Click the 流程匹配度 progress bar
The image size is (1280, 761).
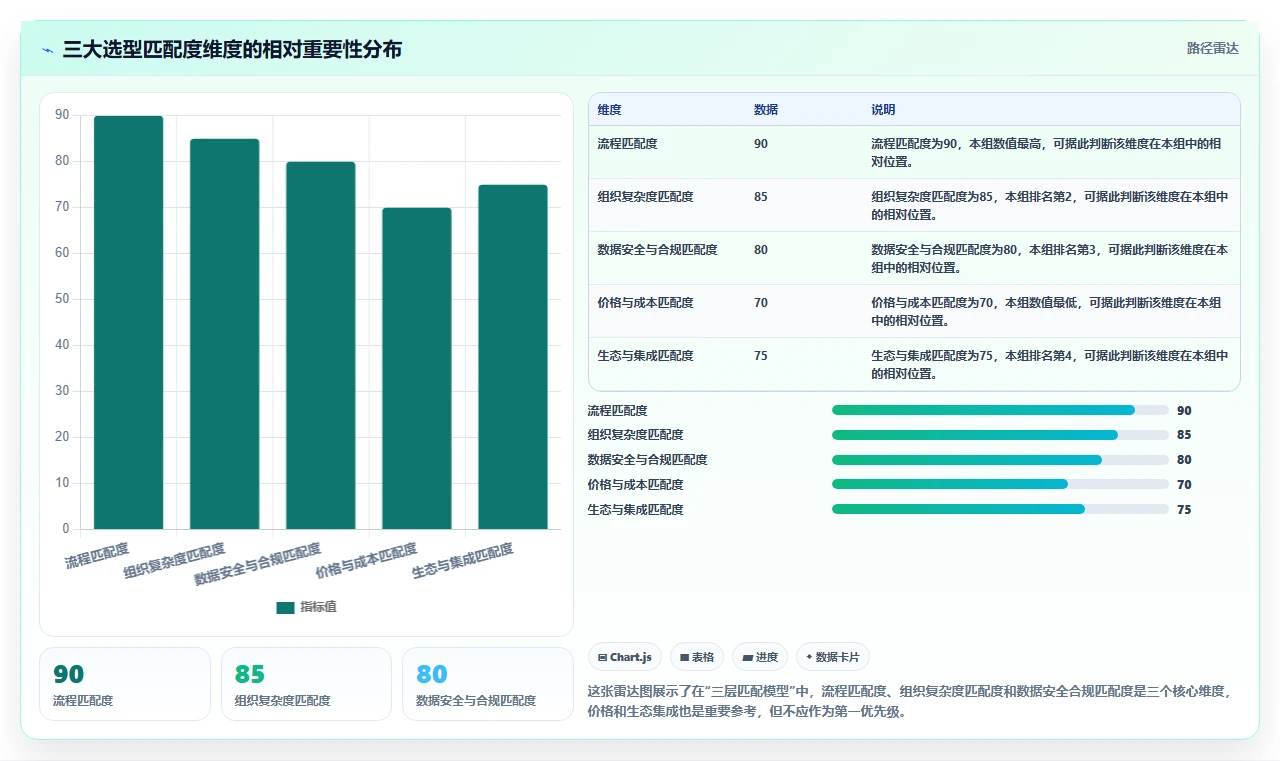1000,410
